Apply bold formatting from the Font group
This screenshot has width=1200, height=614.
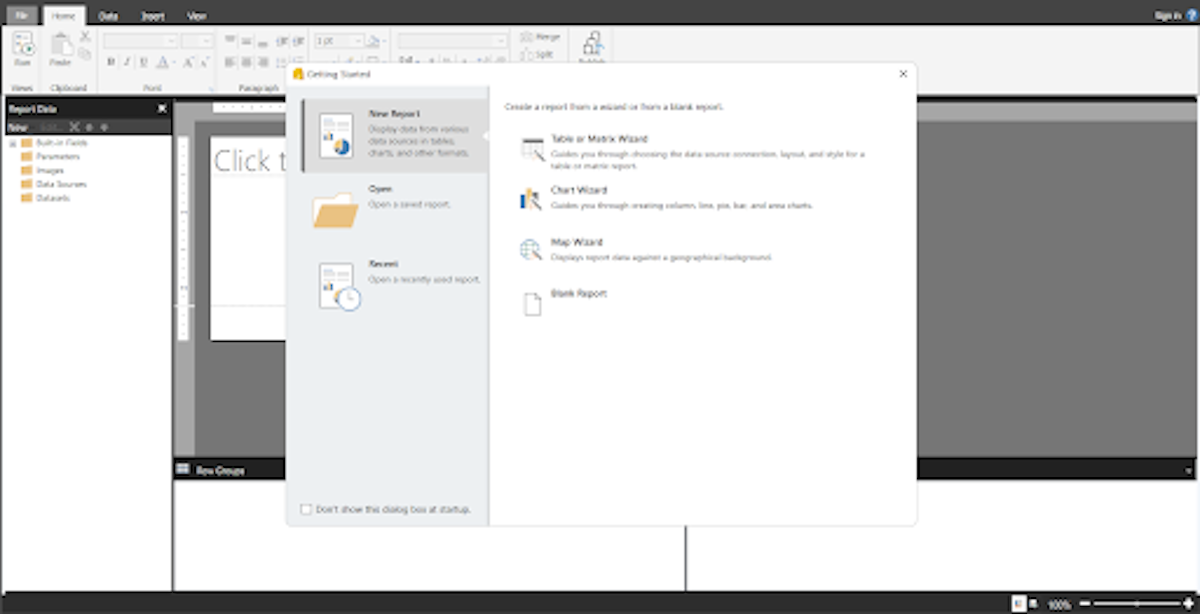tap(111, 60)
